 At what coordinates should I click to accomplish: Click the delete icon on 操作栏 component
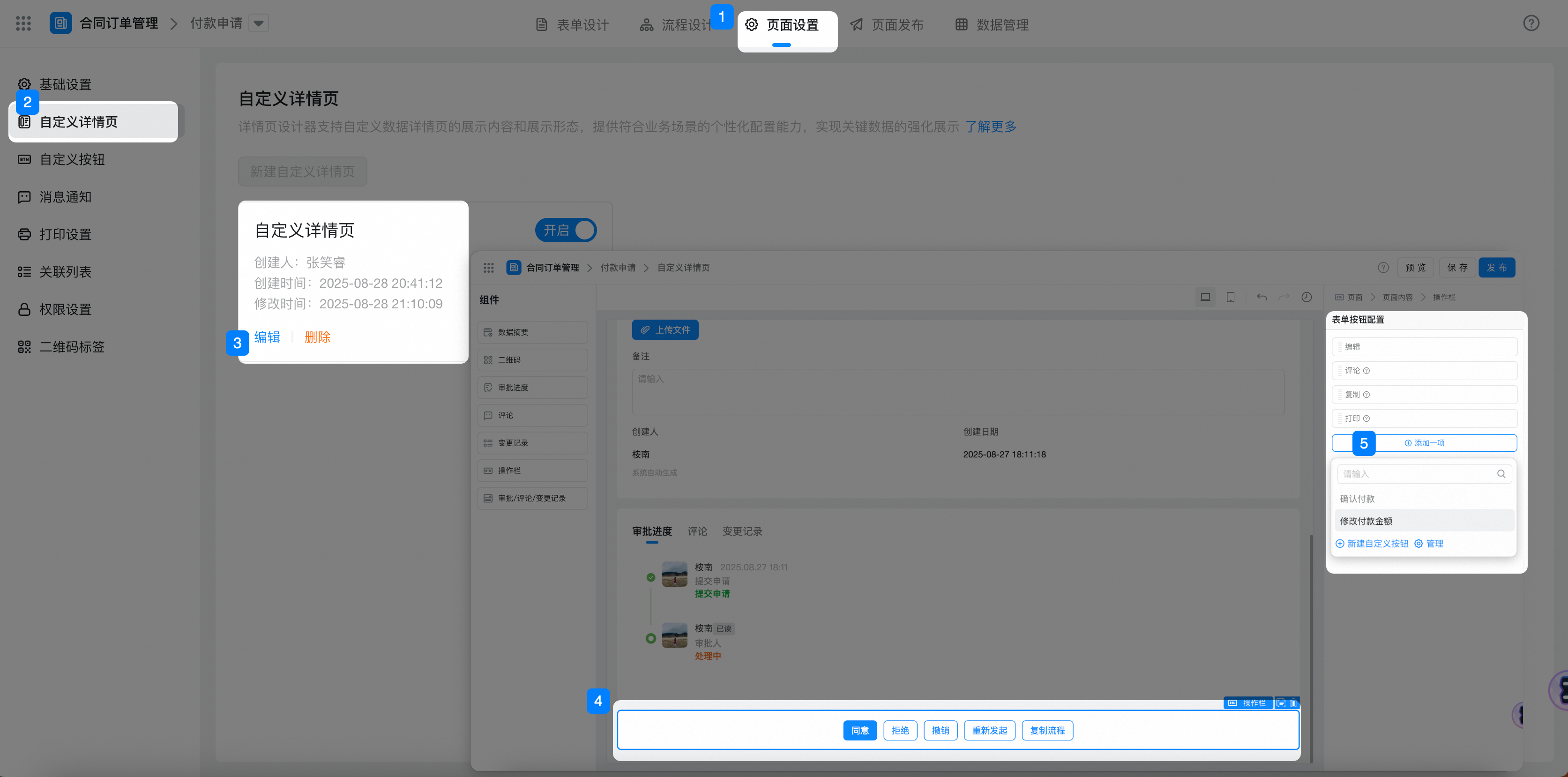[x=1293, y=703]
